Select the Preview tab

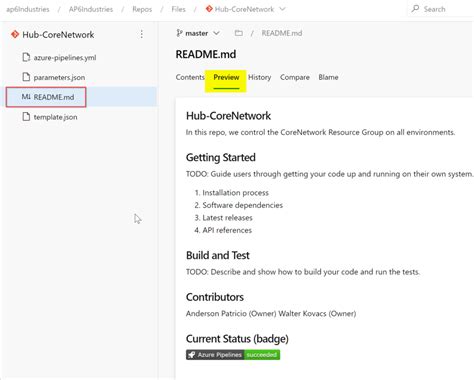coord(226,77)
